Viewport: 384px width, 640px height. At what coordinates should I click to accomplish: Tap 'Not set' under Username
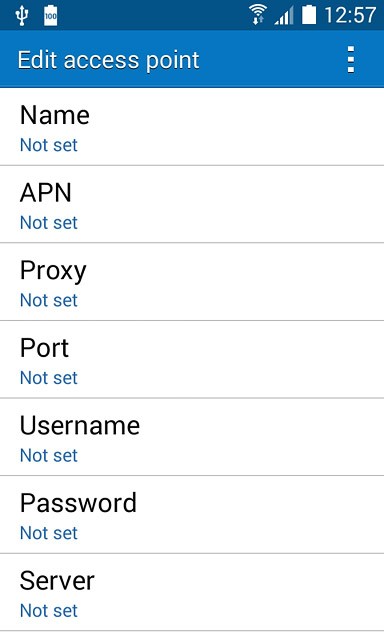49,456
